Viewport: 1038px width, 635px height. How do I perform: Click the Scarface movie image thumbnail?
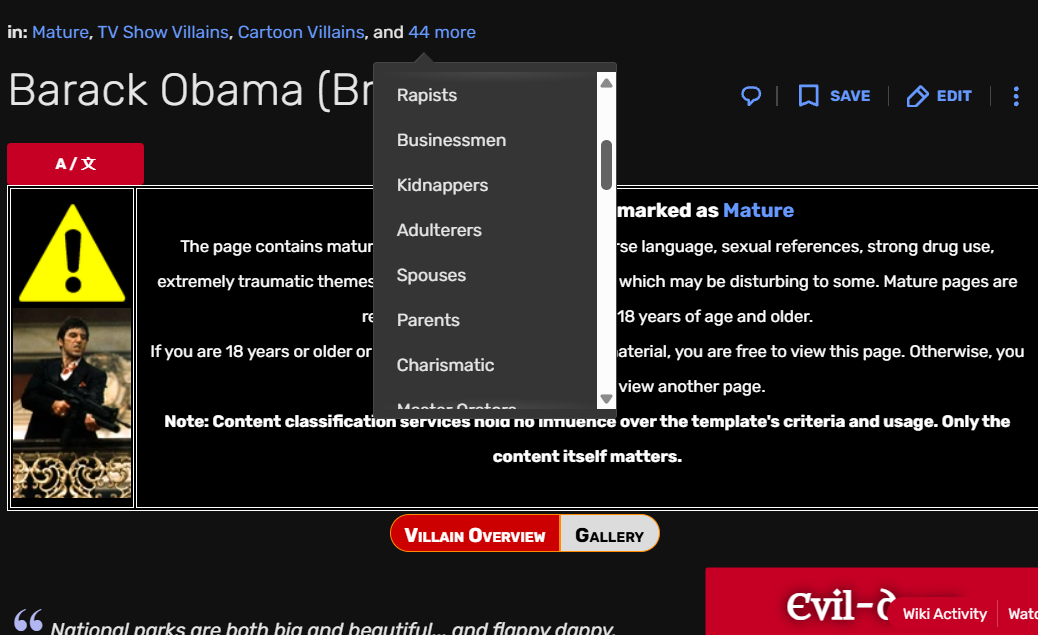[x=72, y=403]
